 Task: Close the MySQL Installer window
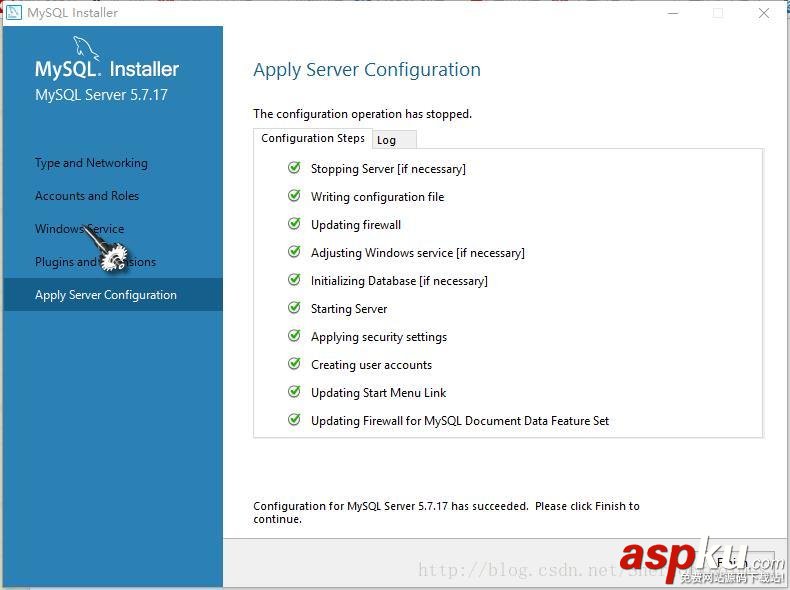(764, 13)
